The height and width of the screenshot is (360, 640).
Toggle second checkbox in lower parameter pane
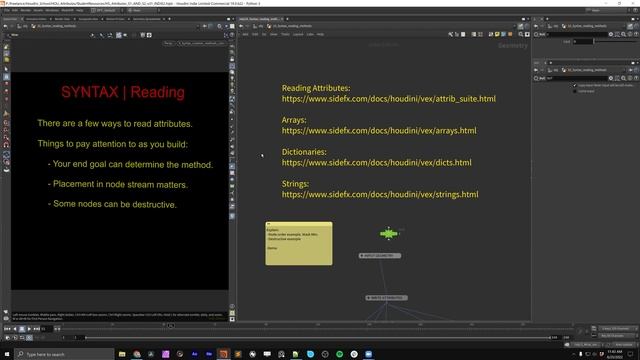(x=575, y=91)
